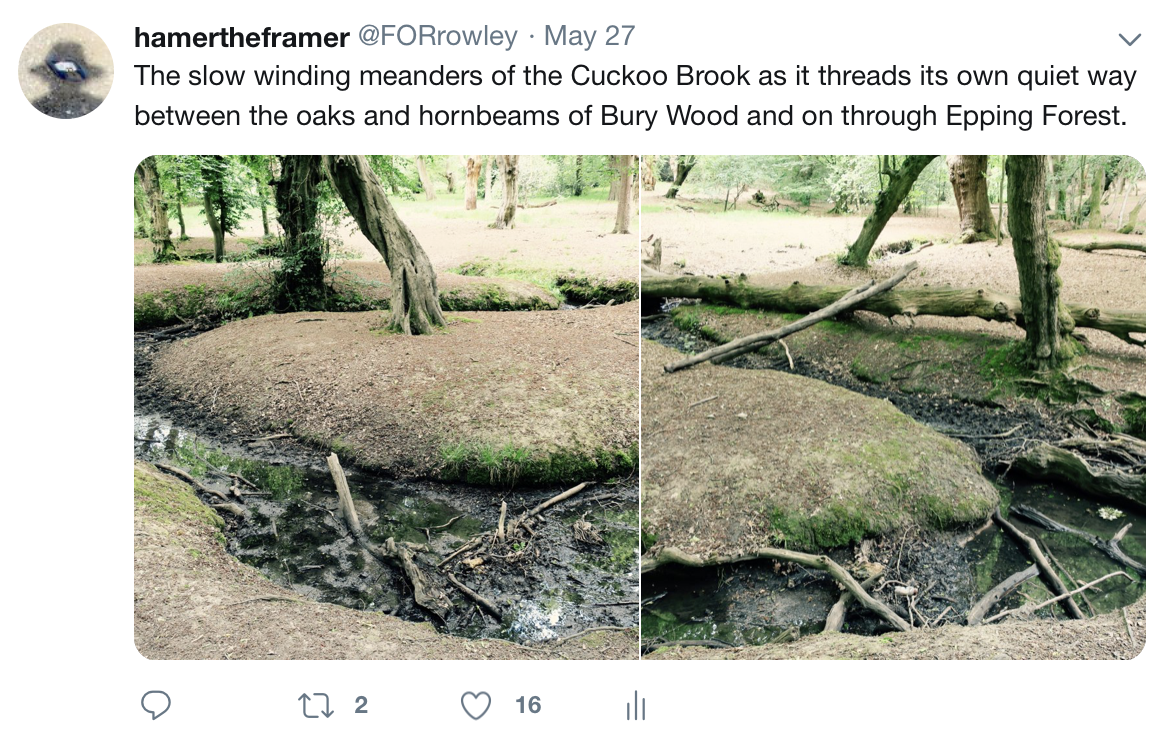
Task: View the right photo with fallen log
Action: click(893, 407)
